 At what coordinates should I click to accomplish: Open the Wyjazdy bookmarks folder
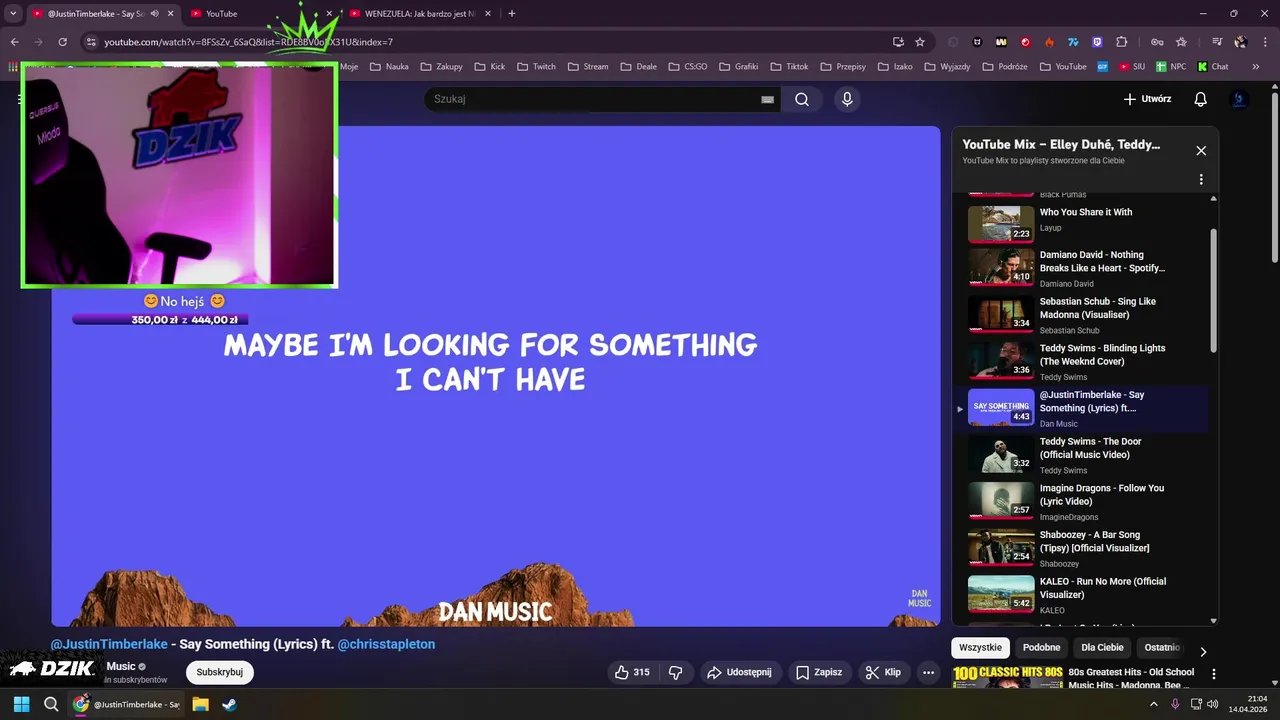[948, 67]
